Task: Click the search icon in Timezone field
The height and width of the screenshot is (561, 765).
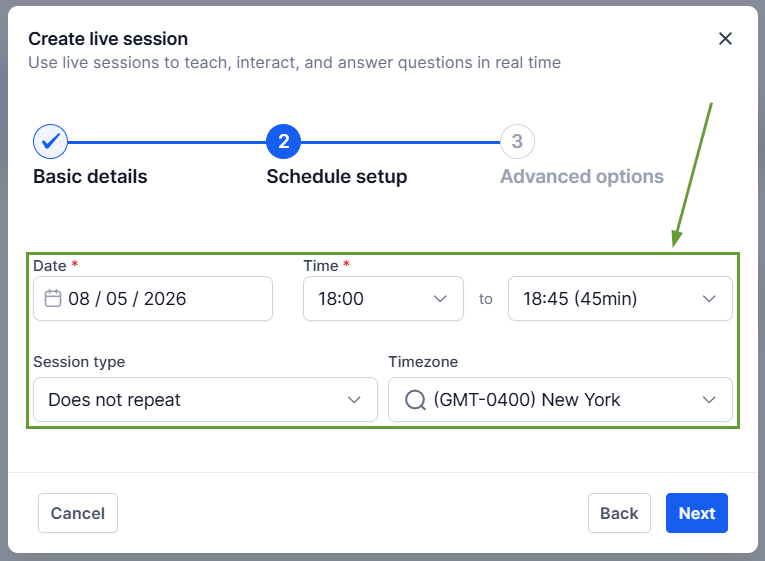Action: tap(414, 400)
